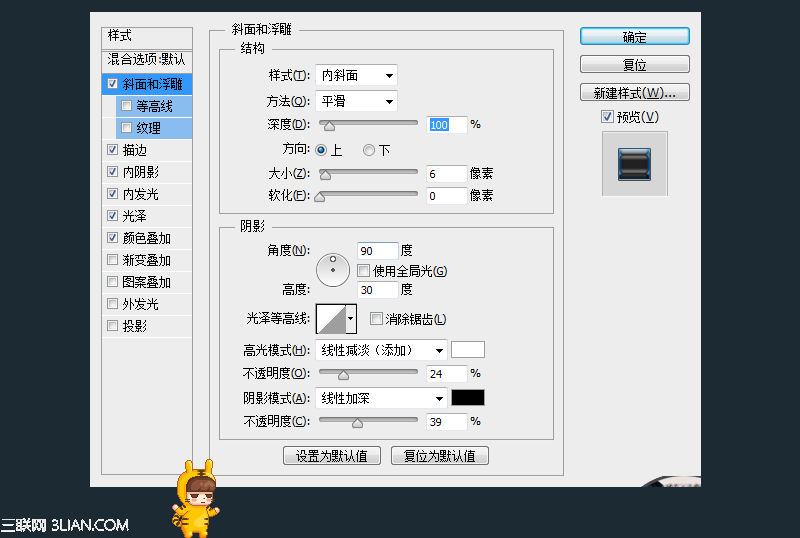Toggle the 描边 checkbox
800x538 pixels.
pos(112,150)
